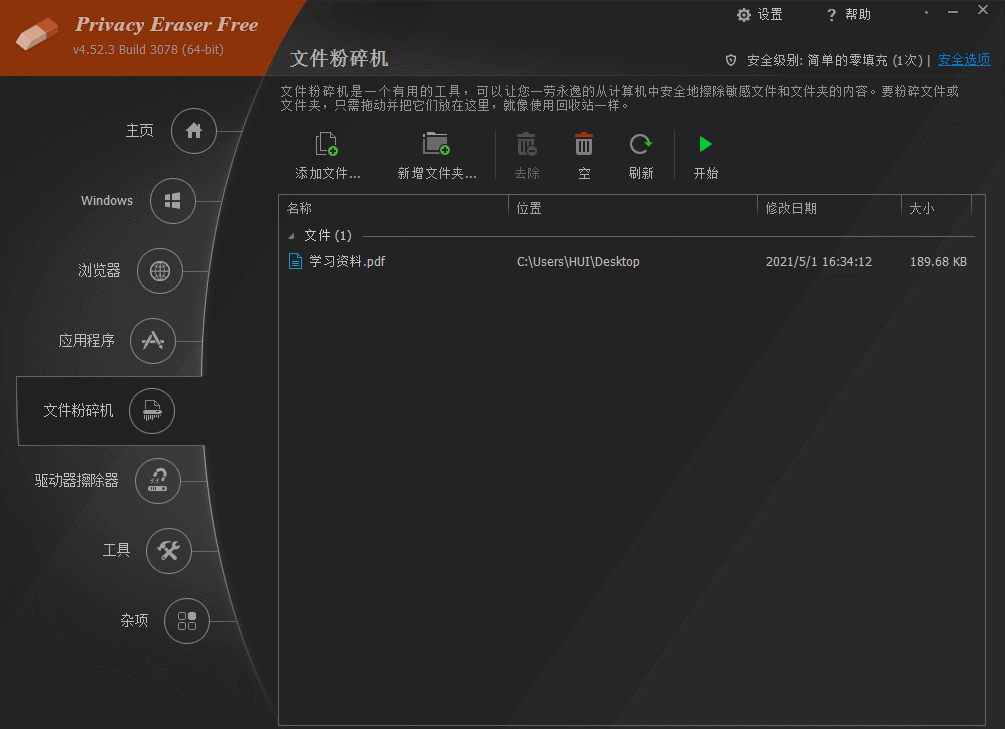Click the C:\Users\HUI\Desktop location cell

click(578, 262)
